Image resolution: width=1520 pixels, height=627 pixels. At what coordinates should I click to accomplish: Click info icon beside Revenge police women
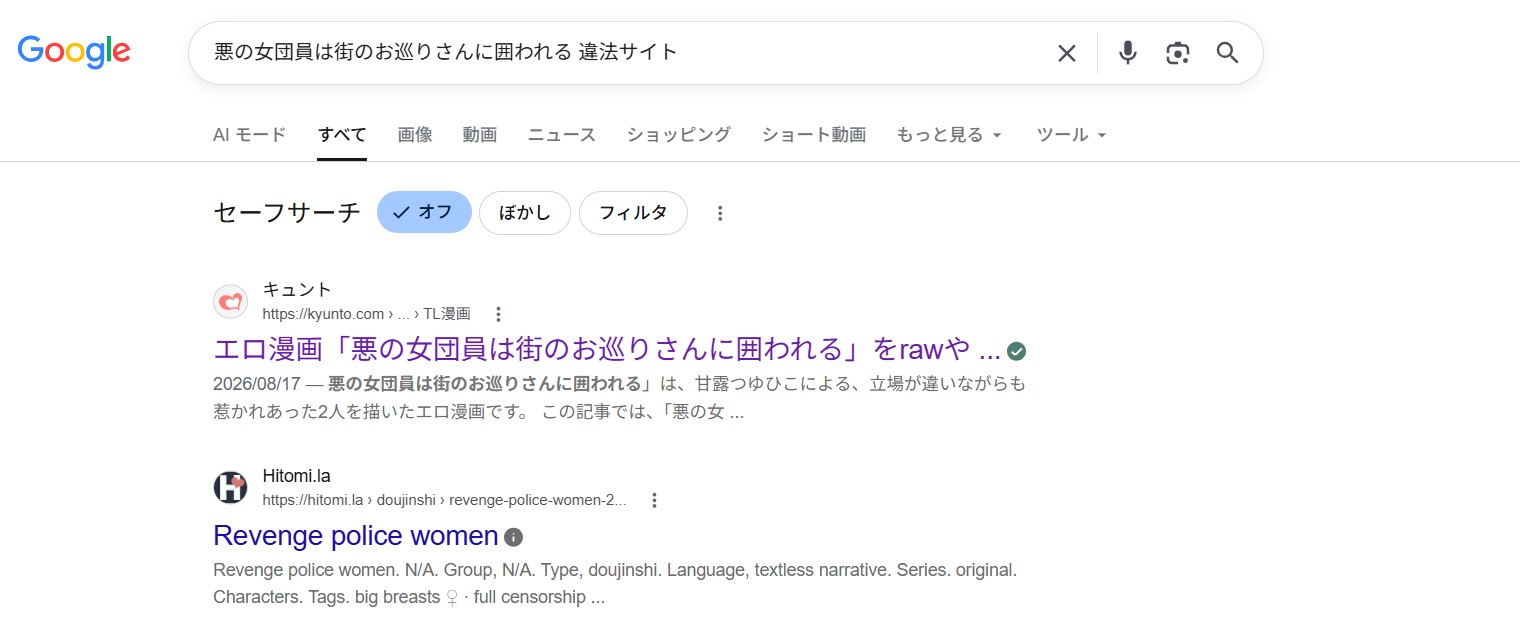click(x=513, y=537)
